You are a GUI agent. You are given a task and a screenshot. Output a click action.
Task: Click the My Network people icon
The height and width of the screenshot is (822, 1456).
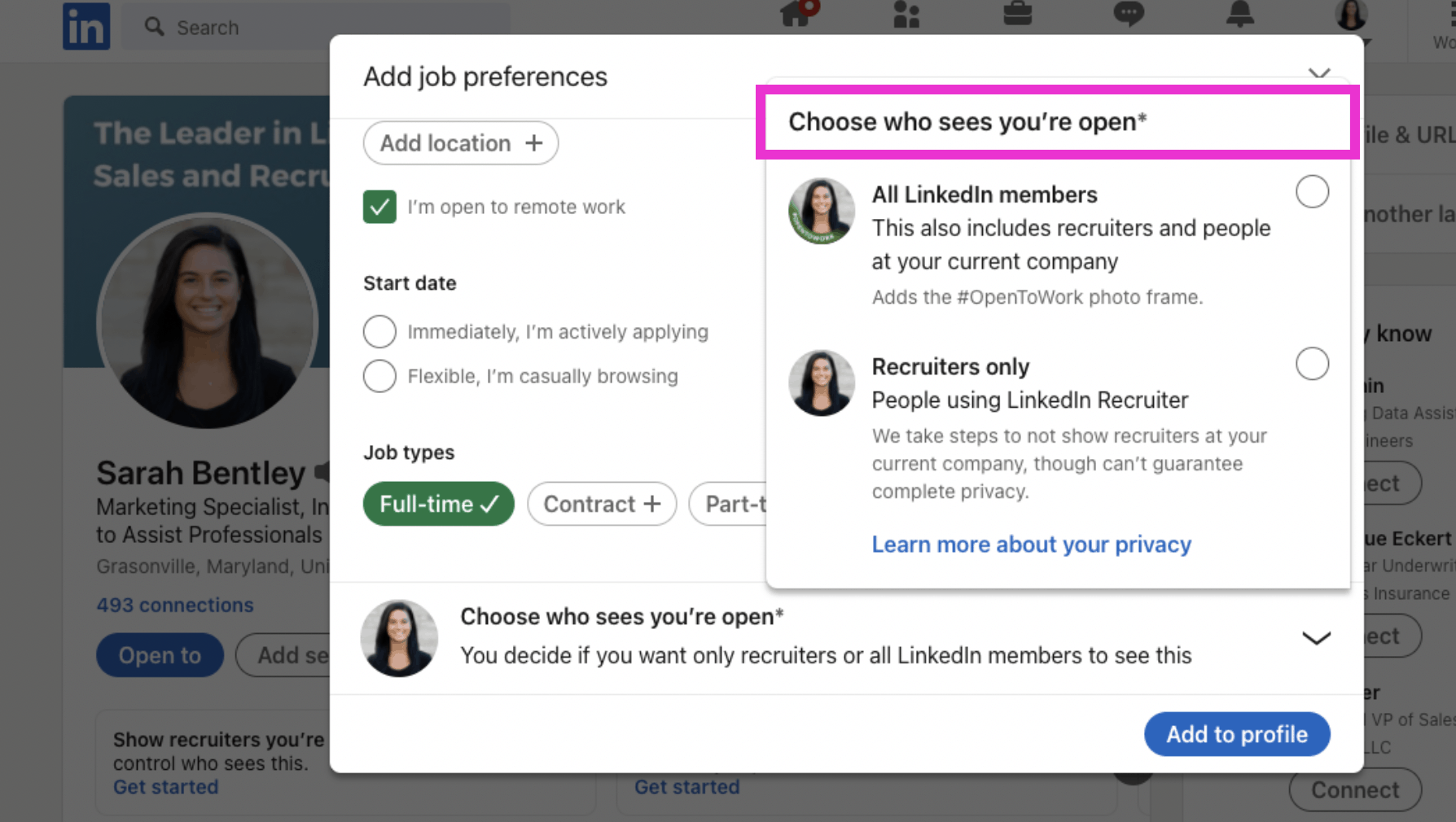906,15
